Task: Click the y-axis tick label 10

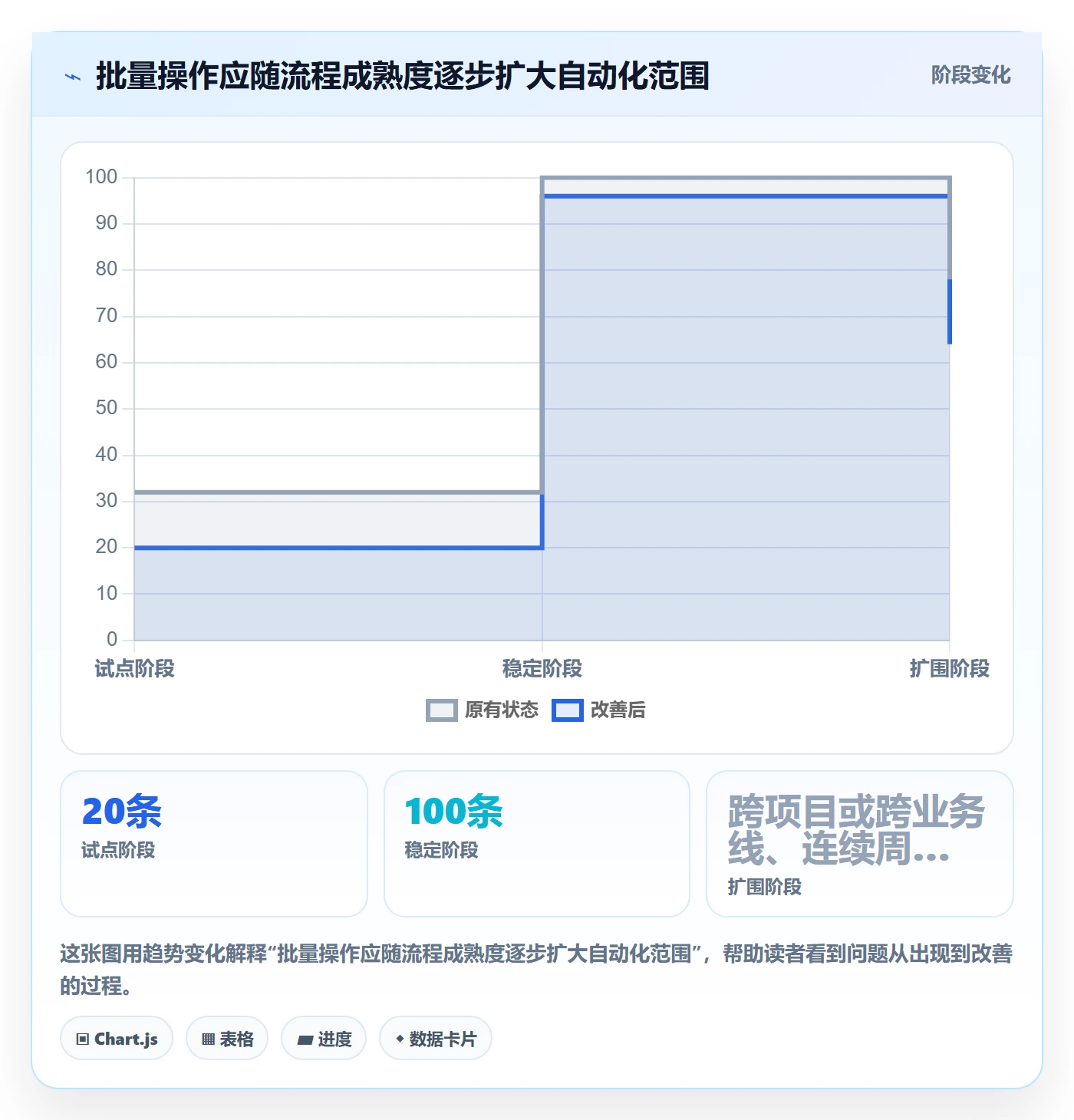Action: click(107, 594)
